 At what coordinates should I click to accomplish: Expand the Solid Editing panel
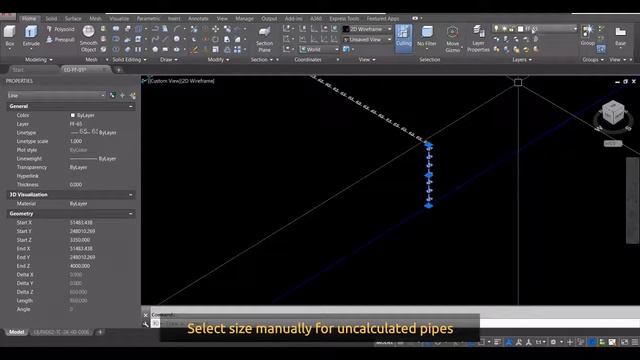129,60
